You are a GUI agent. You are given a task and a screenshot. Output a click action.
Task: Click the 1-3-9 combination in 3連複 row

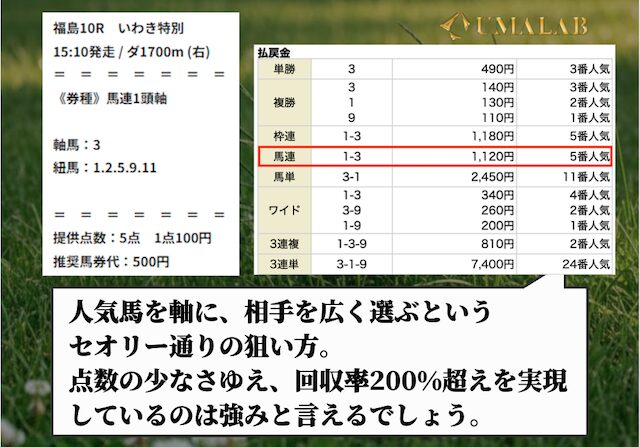[x=351, y=244]
